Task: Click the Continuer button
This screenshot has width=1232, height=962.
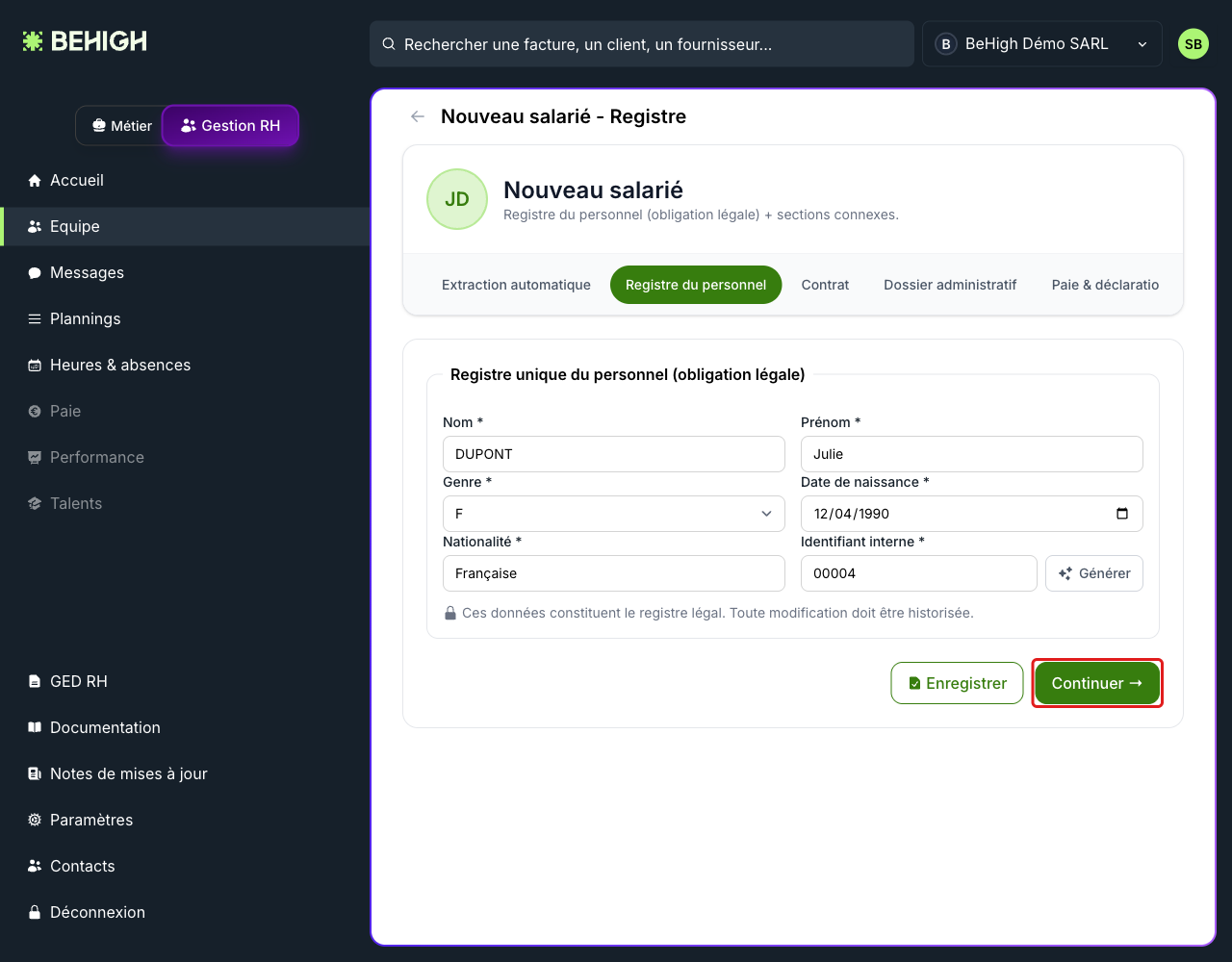Action: pyautogui.click(x=1097, y=683)
